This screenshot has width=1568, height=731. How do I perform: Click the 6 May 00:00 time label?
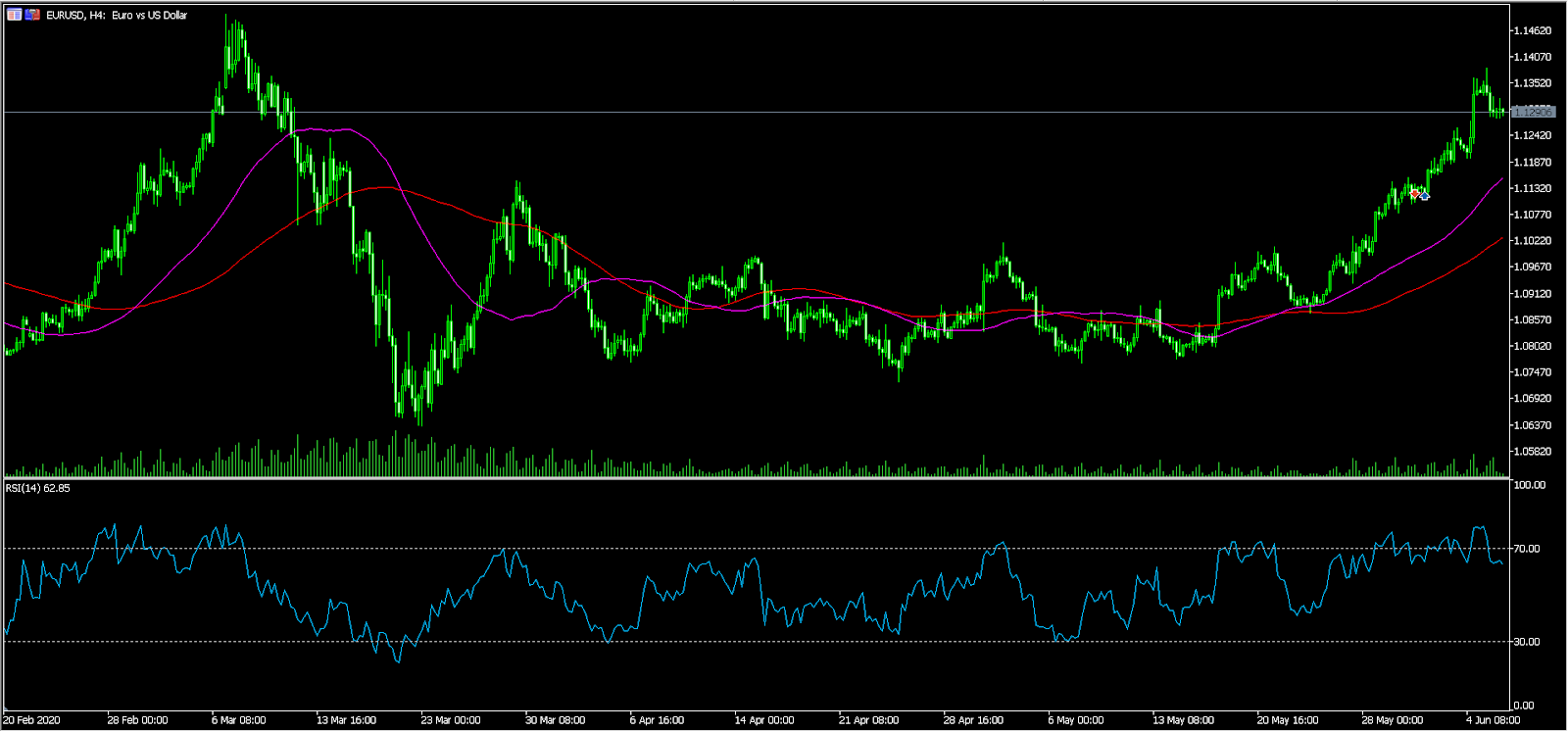(x=1076, y=720)
